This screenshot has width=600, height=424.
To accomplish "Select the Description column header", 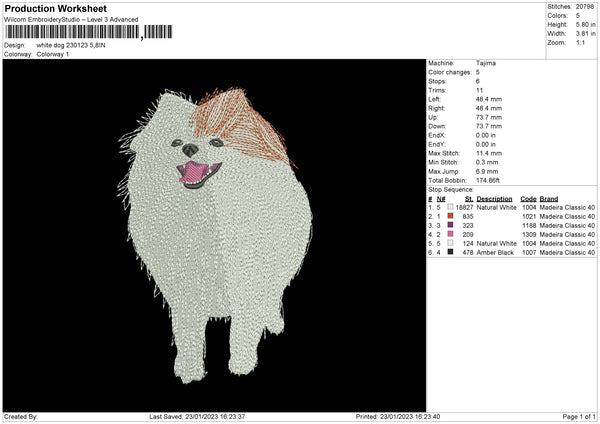I will click(x=495, y=198).
